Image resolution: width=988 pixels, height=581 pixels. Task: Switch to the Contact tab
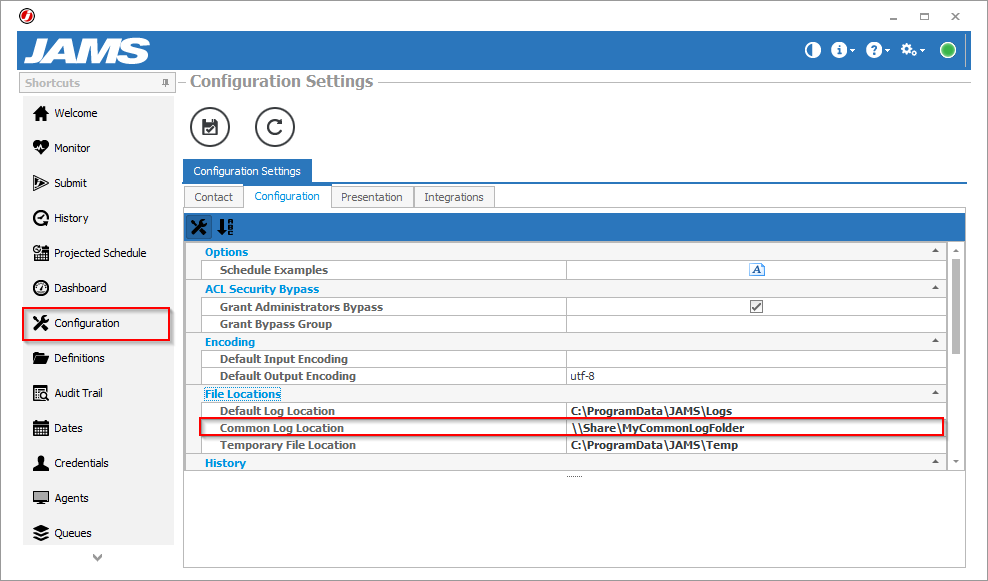pyautogui.click(x=214, y=197)
